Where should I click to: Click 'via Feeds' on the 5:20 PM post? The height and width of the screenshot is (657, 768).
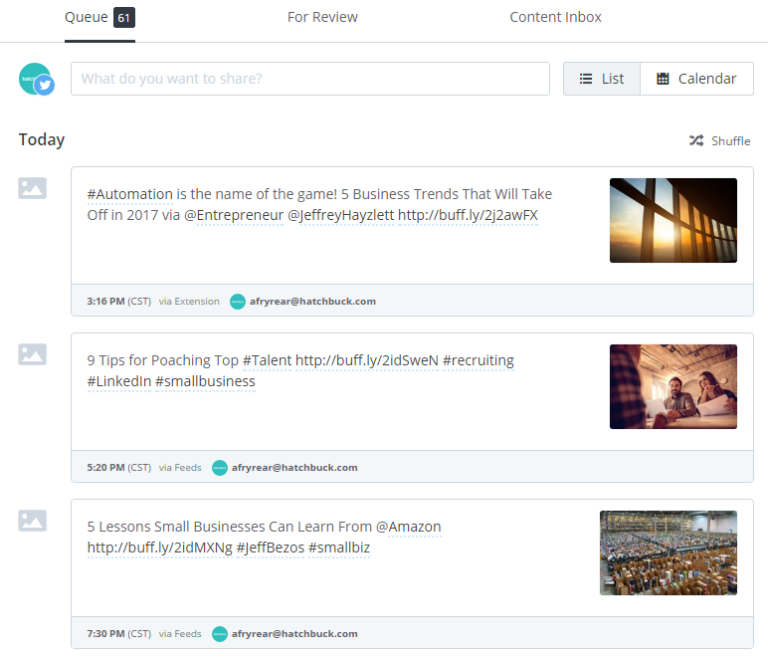pyautogui.click(x=180, y=468)
